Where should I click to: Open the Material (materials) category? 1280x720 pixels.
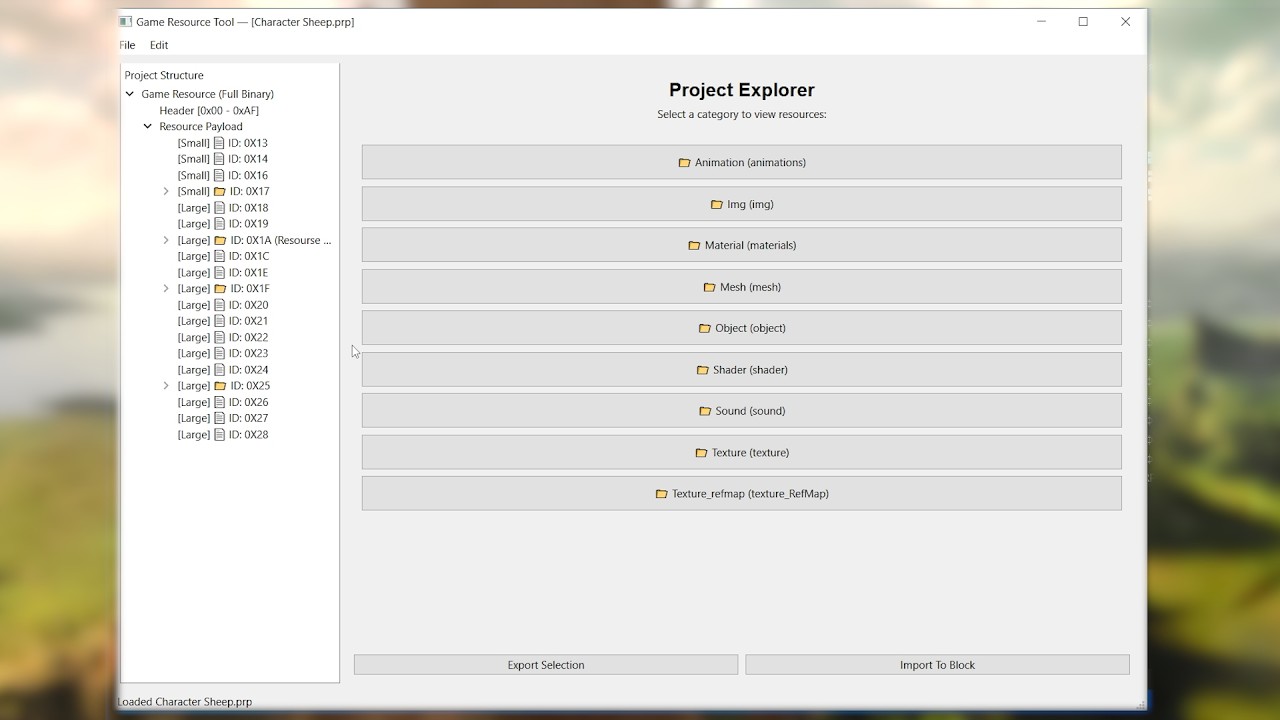pyautogui.click(x=742, y=245)
